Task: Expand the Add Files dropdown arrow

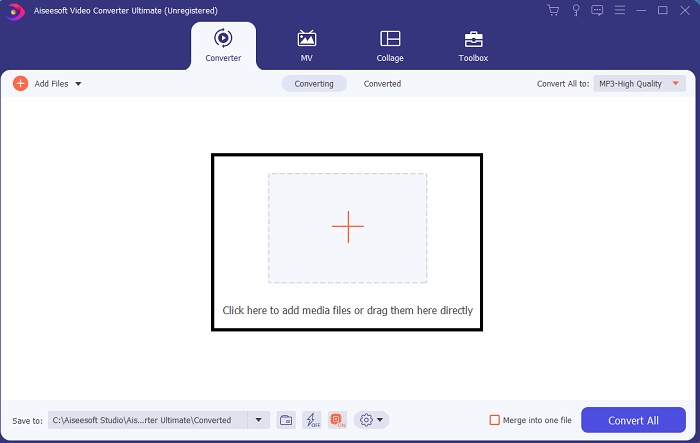Action: pyautogui.click(x=78, y=84)
